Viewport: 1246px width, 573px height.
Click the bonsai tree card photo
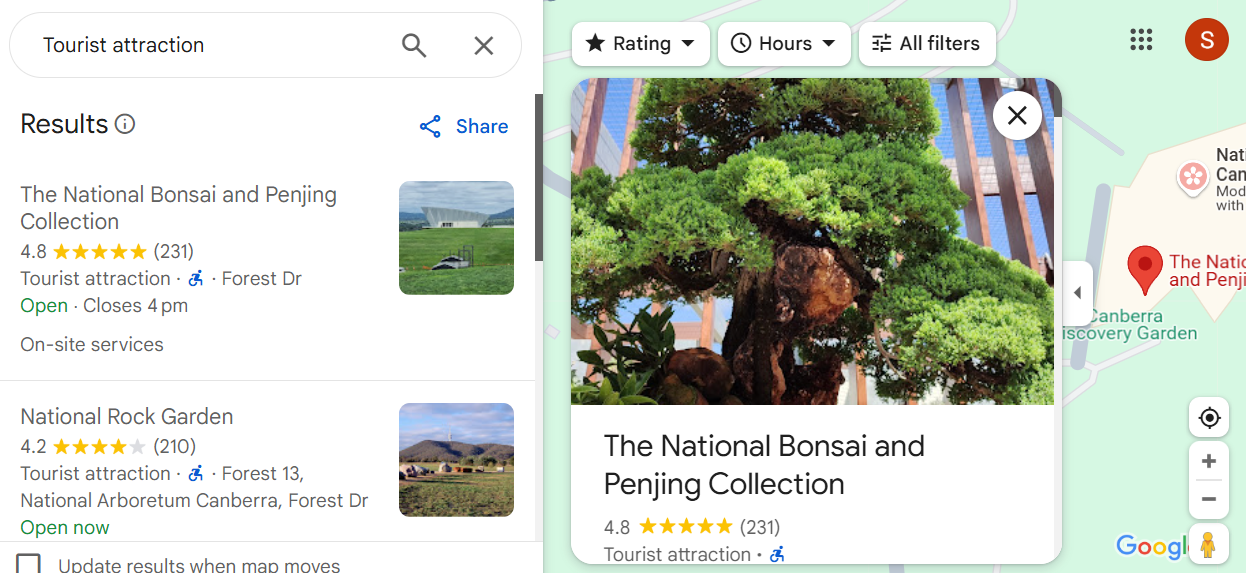click(812, 241)
